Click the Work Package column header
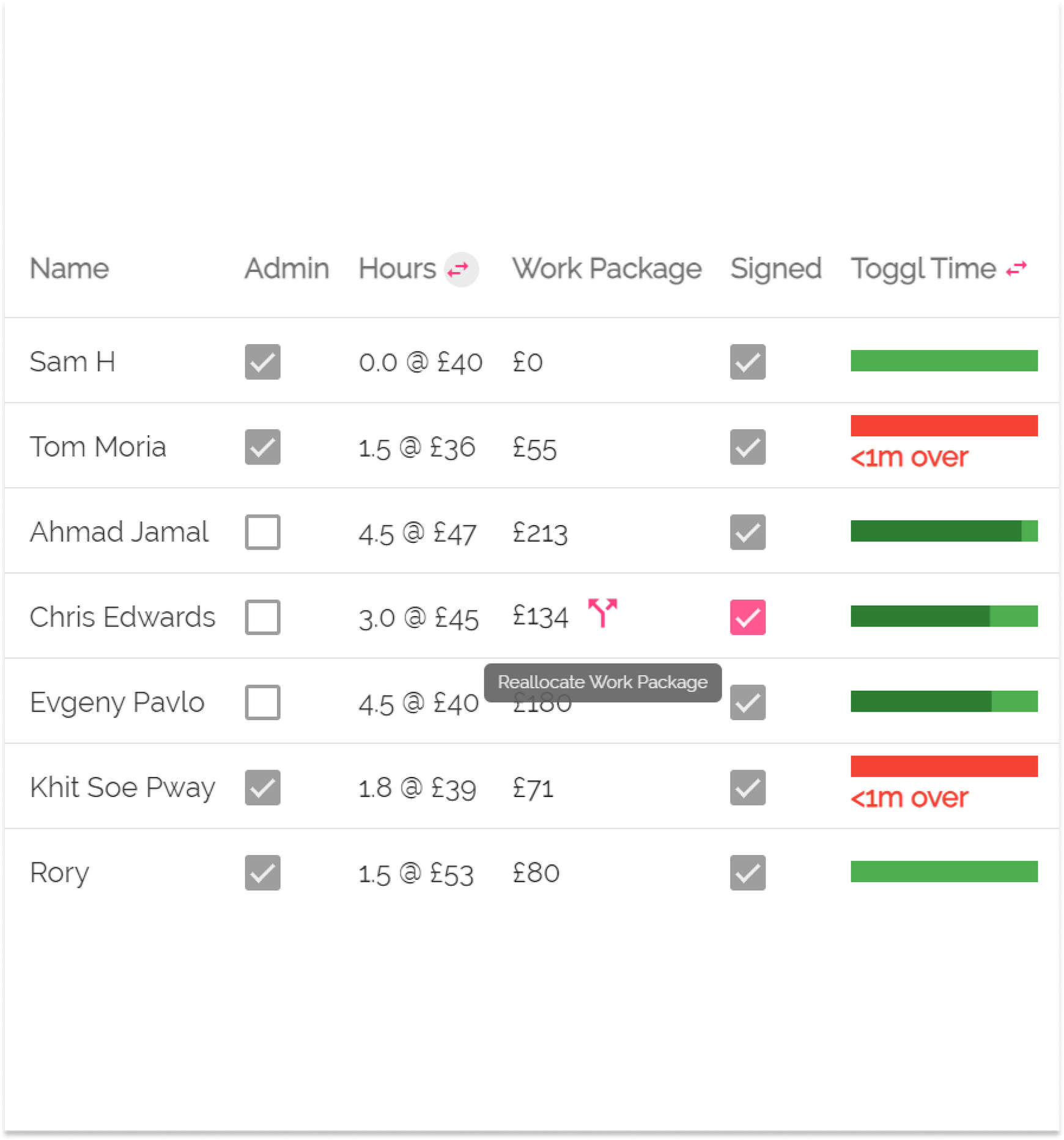The width and height of the screenshot is (1064, 1140). tap(607, 269)
